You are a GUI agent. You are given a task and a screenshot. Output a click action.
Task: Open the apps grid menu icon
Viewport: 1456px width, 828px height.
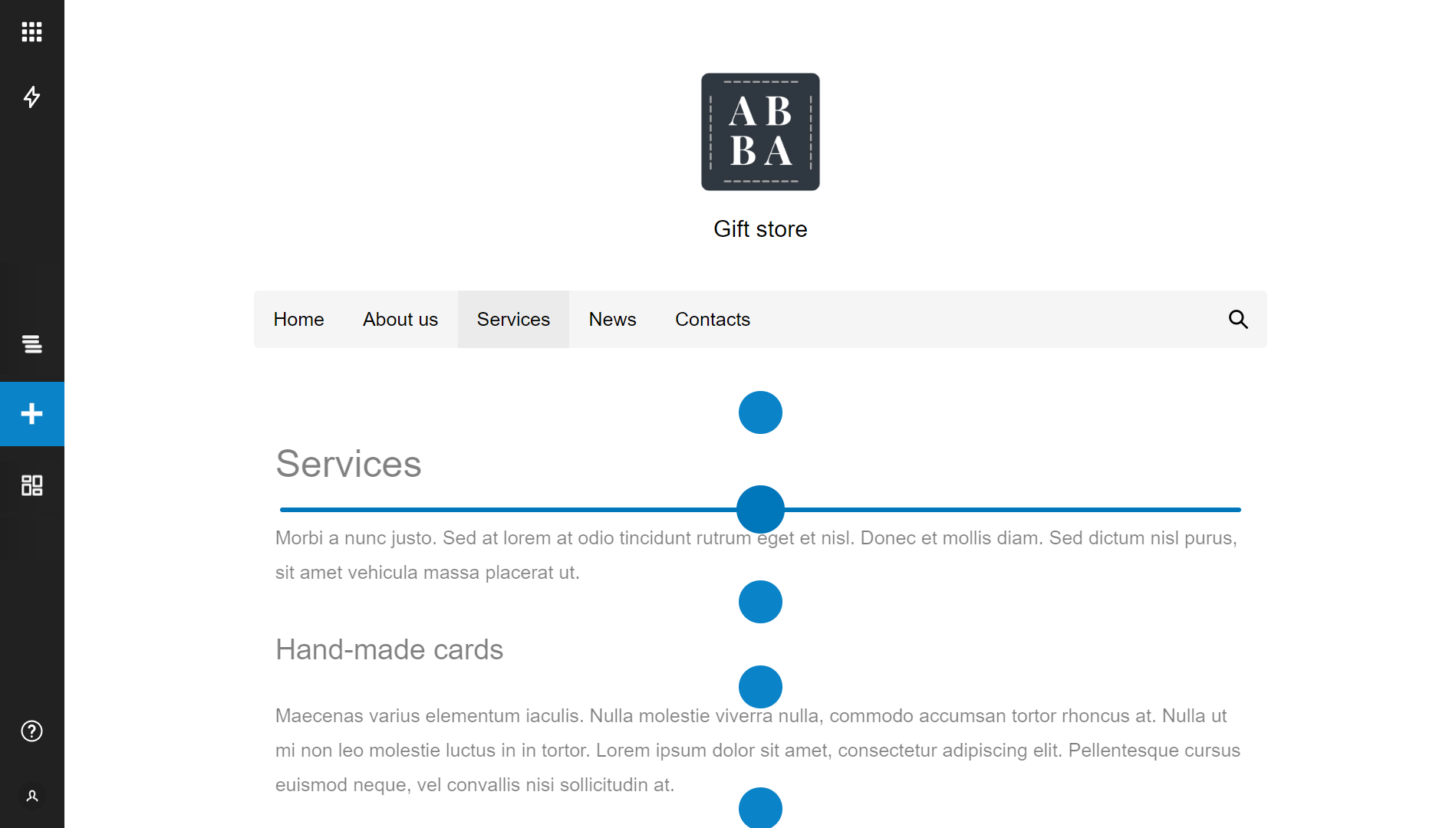tap(31, 31)
